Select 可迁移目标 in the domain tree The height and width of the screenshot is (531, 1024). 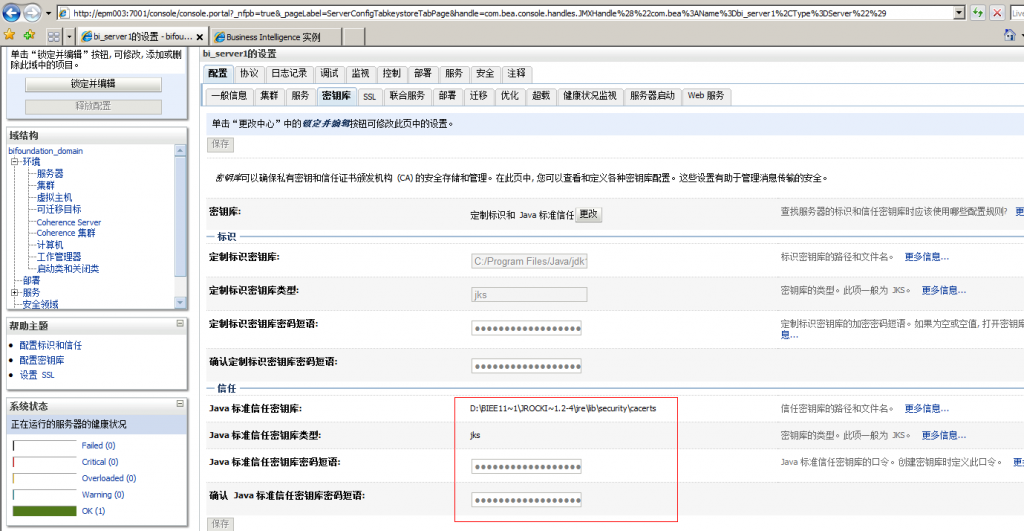pos(59,209)
